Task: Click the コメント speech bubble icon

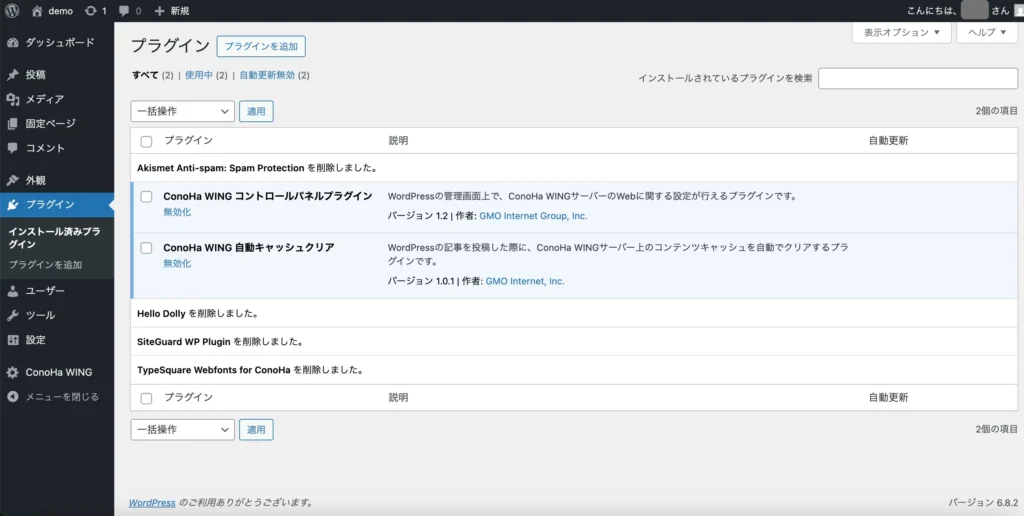Action: click(x=12, y=148)
